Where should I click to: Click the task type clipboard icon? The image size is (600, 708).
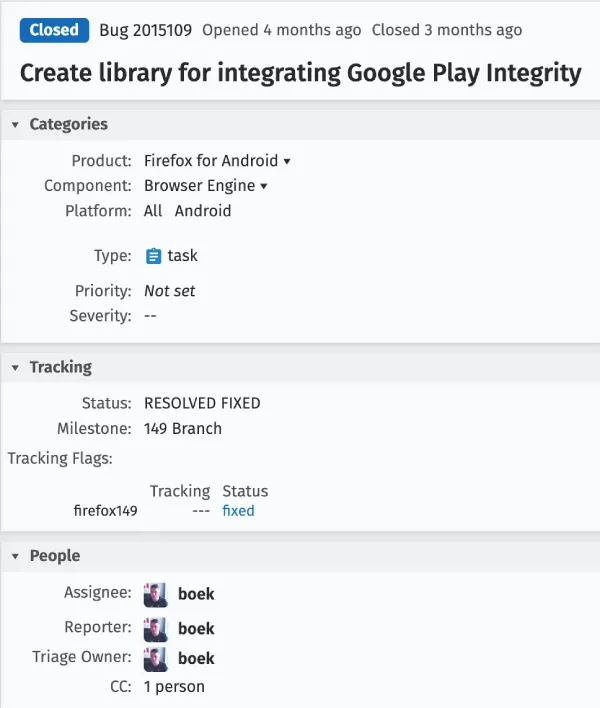click(x=153, y=256)
